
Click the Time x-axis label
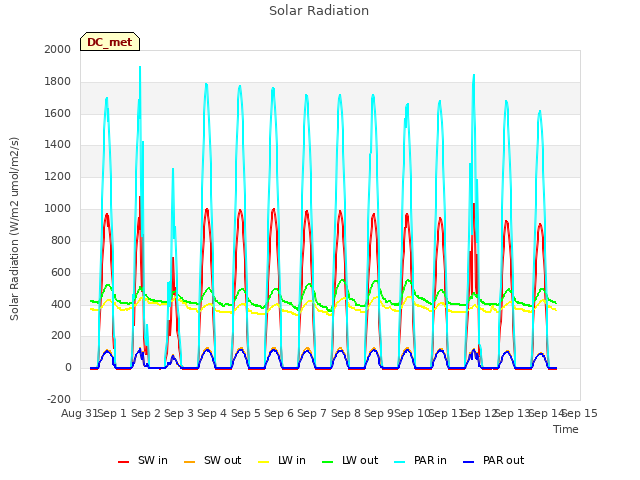click(x=566, y=429)
